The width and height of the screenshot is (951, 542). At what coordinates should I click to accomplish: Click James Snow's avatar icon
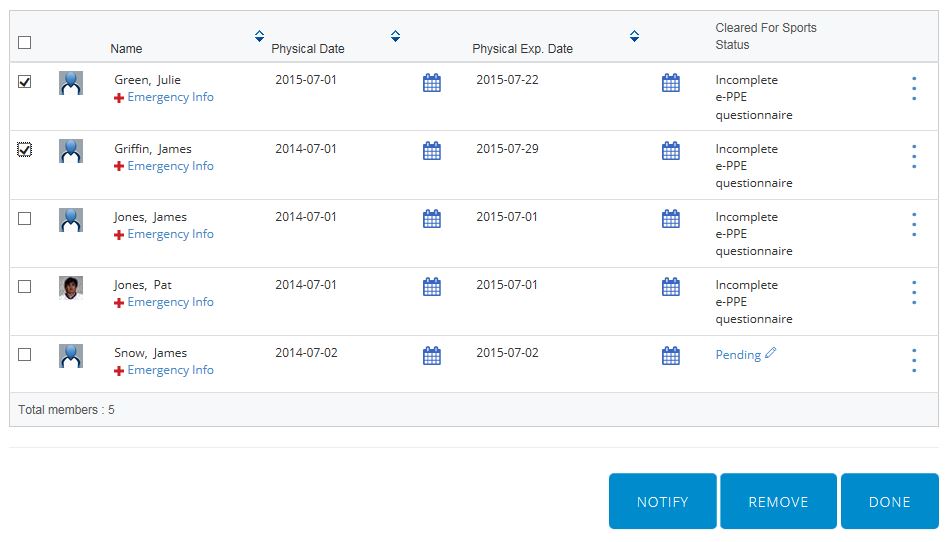[71, 356]
